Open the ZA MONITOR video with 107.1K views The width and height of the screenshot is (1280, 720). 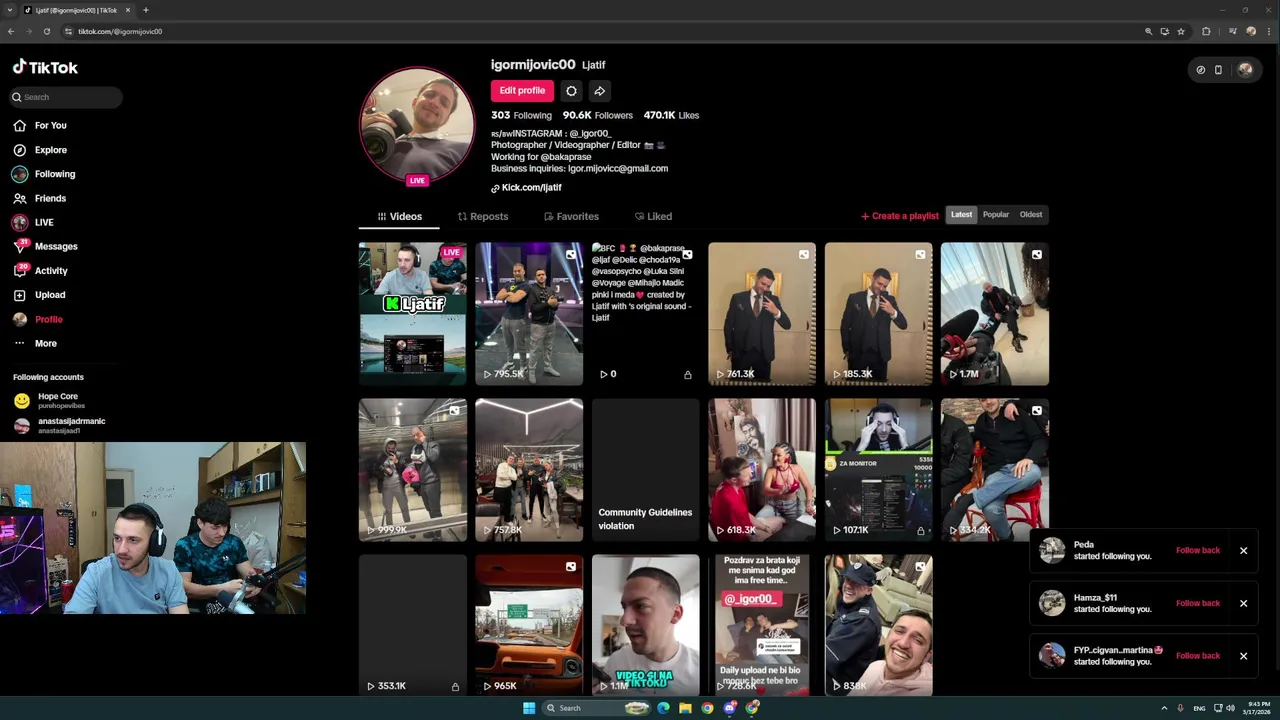coord(878,470)
